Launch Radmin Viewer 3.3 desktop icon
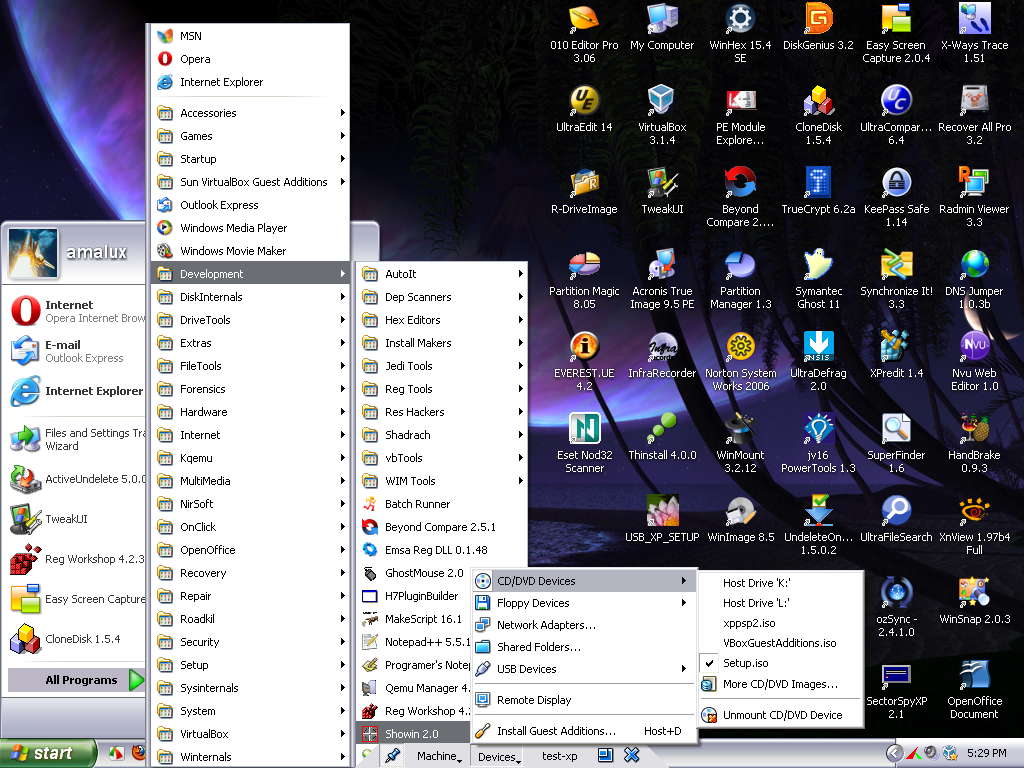 point(974,198)
